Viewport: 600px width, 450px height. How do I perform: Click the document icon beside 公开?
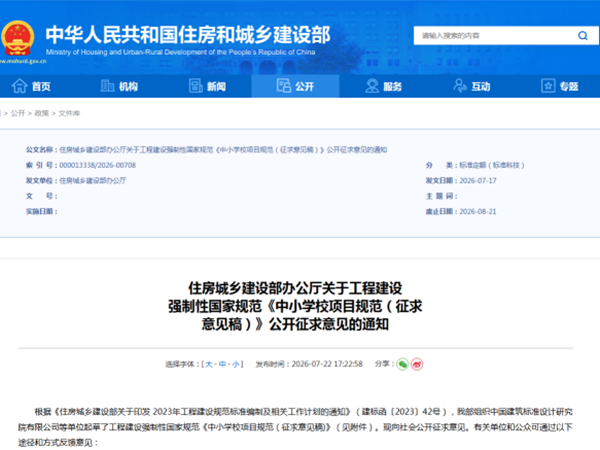click(284, 86)
